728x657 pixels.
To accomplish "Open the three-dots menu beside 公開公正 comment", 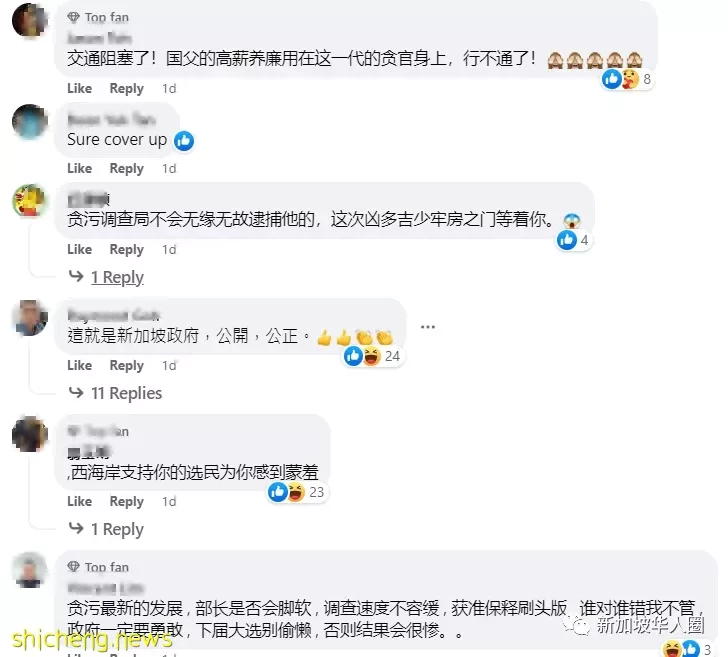I will (428, 327).
